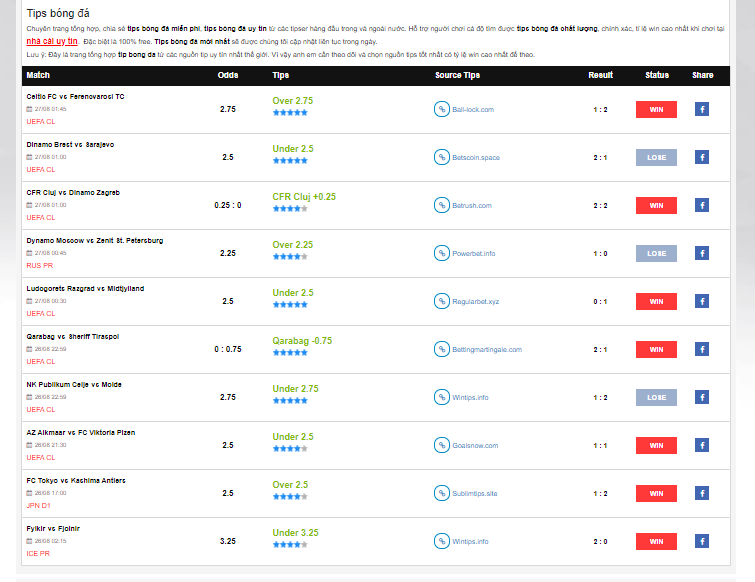Select the 'Over 2.75' tip text
This screenshot has width=755, height=582.
[292, 101]
